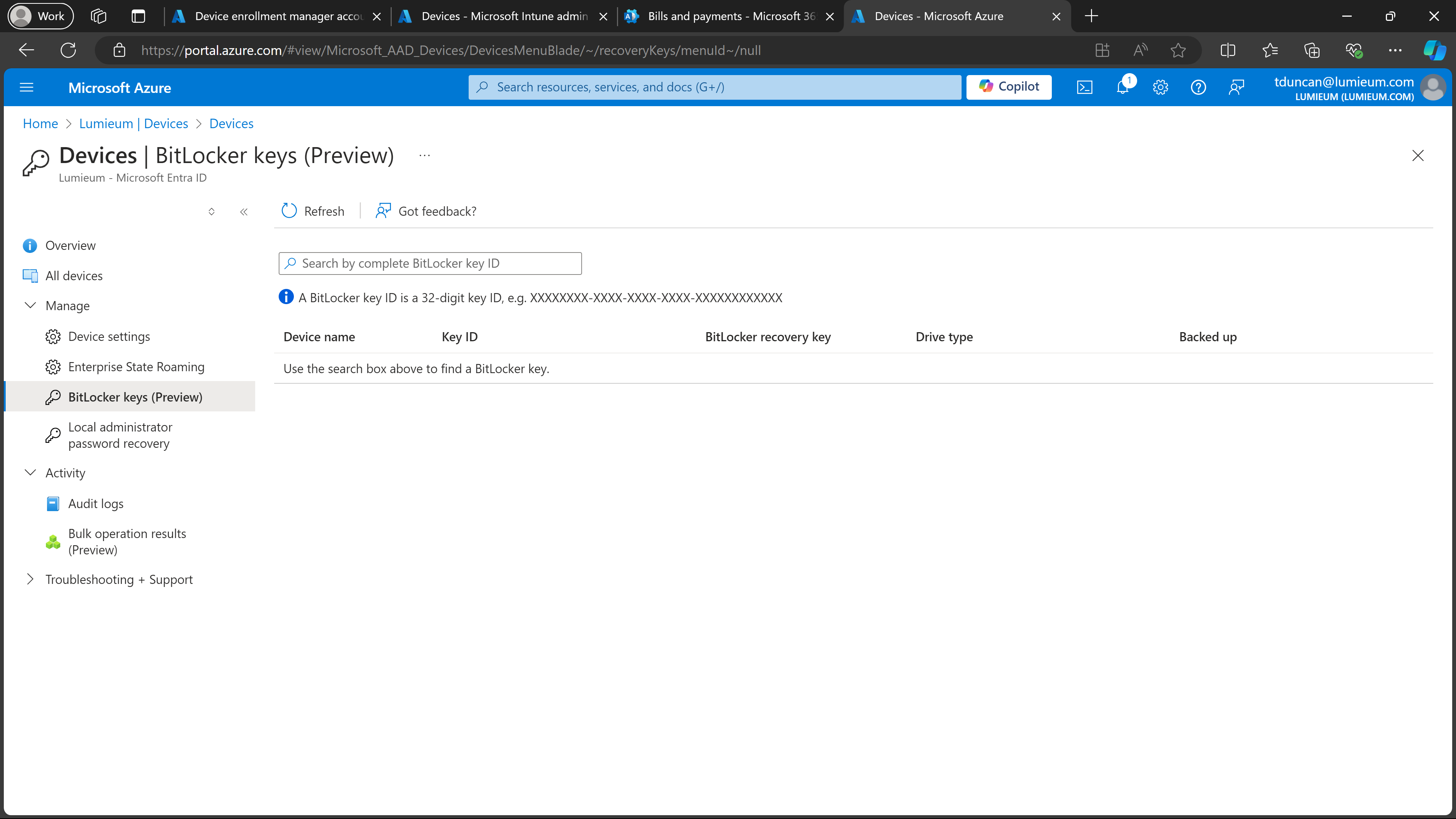
Task: Open Overview in the side menu
Action: coord(71,245)
